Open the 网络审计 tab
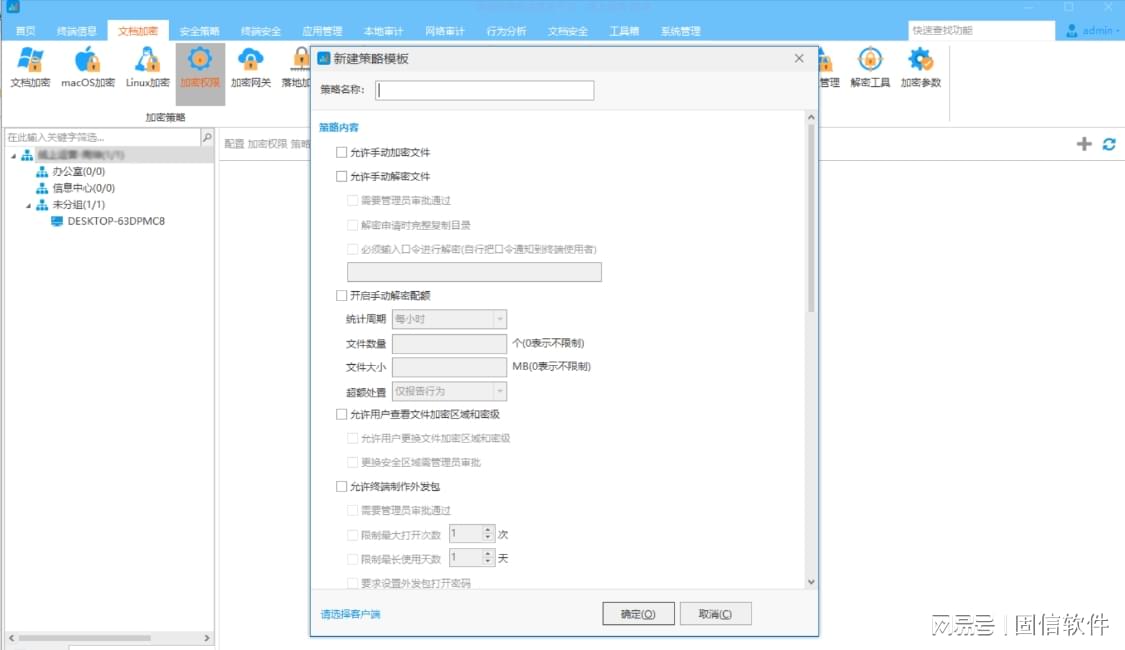The width and height of the screenshot is (1125, 650). (444, 31)
